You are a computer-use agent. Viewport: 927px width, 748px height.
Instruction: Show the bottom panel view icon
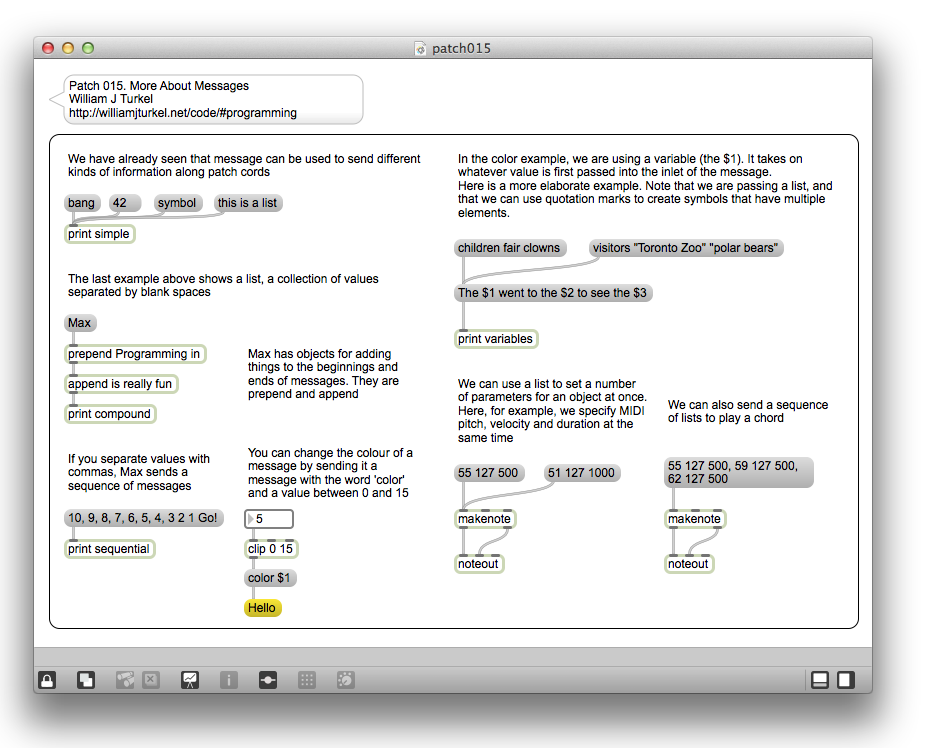[x=820, y=680]
